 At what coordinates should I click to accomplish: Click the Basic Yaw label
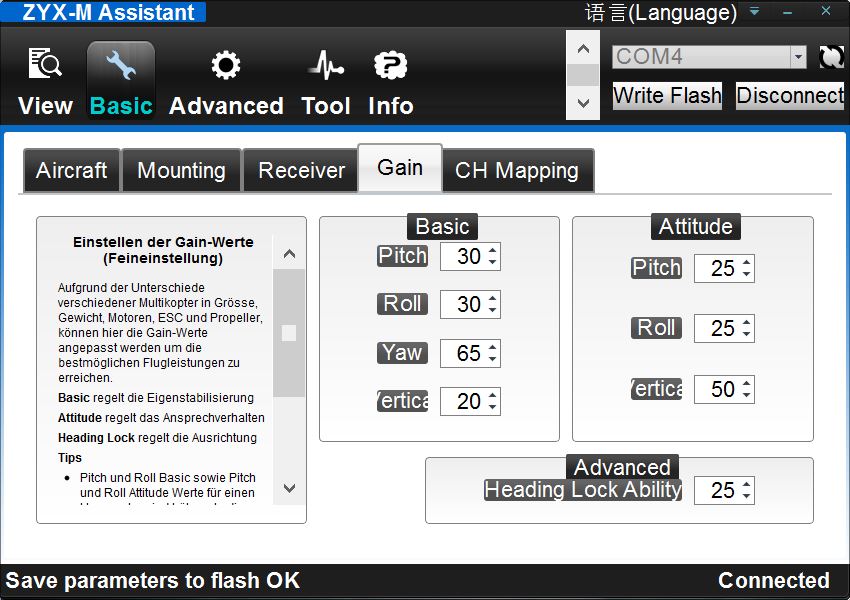click(x=402, y=353)
